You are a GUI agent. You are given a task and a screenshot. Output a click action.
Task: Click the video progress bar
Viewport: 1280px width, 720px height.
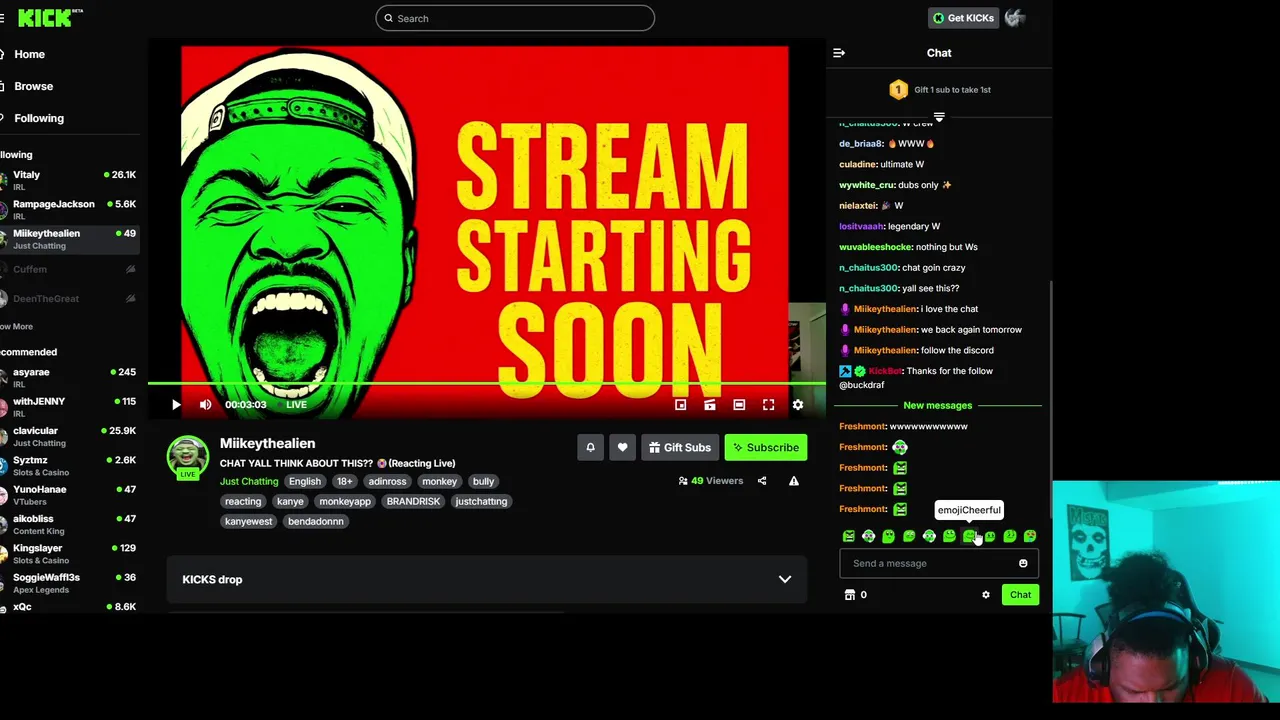(487, 384)
